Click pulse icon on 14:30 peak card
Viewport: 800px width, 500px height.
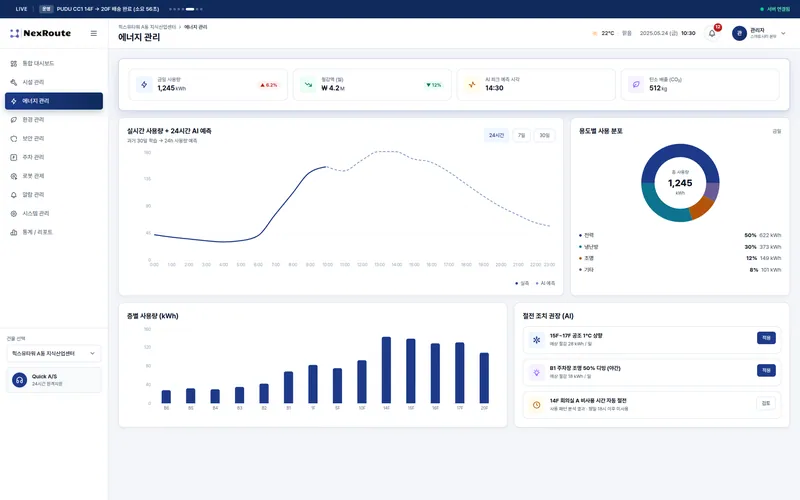pyautogui.click(x=472, y=85)
